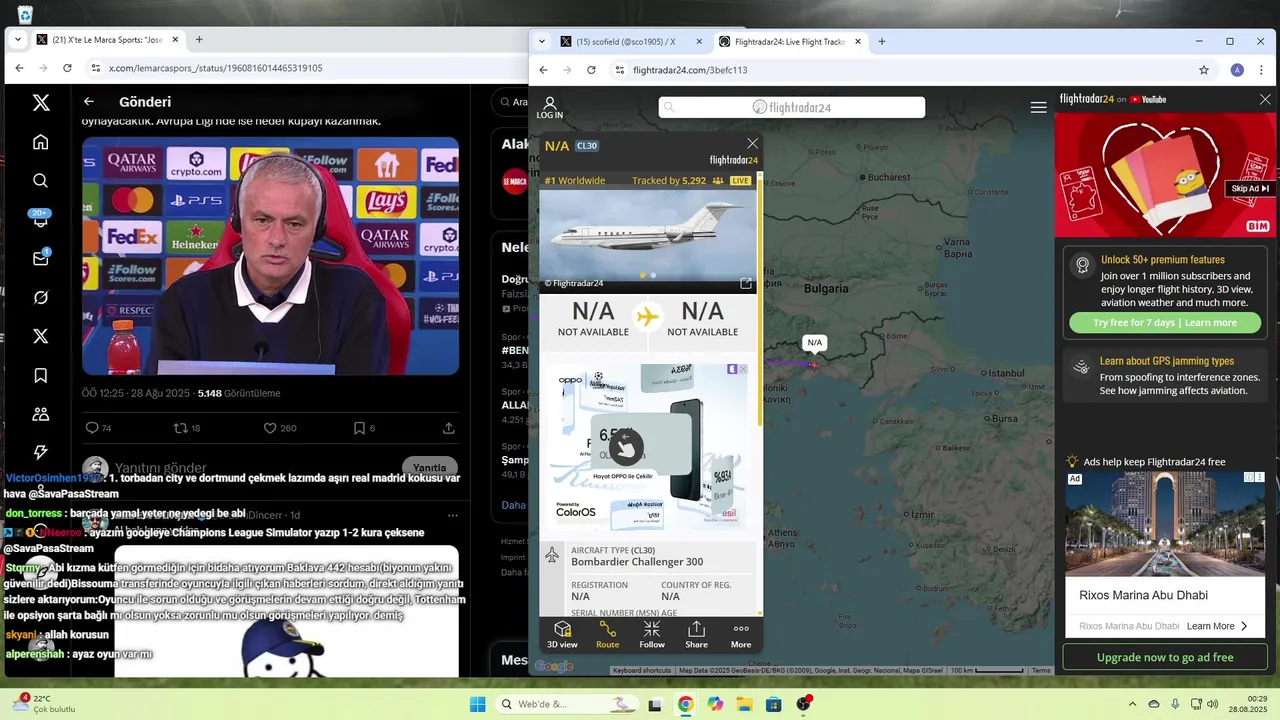Click the Flightradar24 LOG IN icon
The width and height of the screenshot is (1280, 720).
tap(549, 108)
